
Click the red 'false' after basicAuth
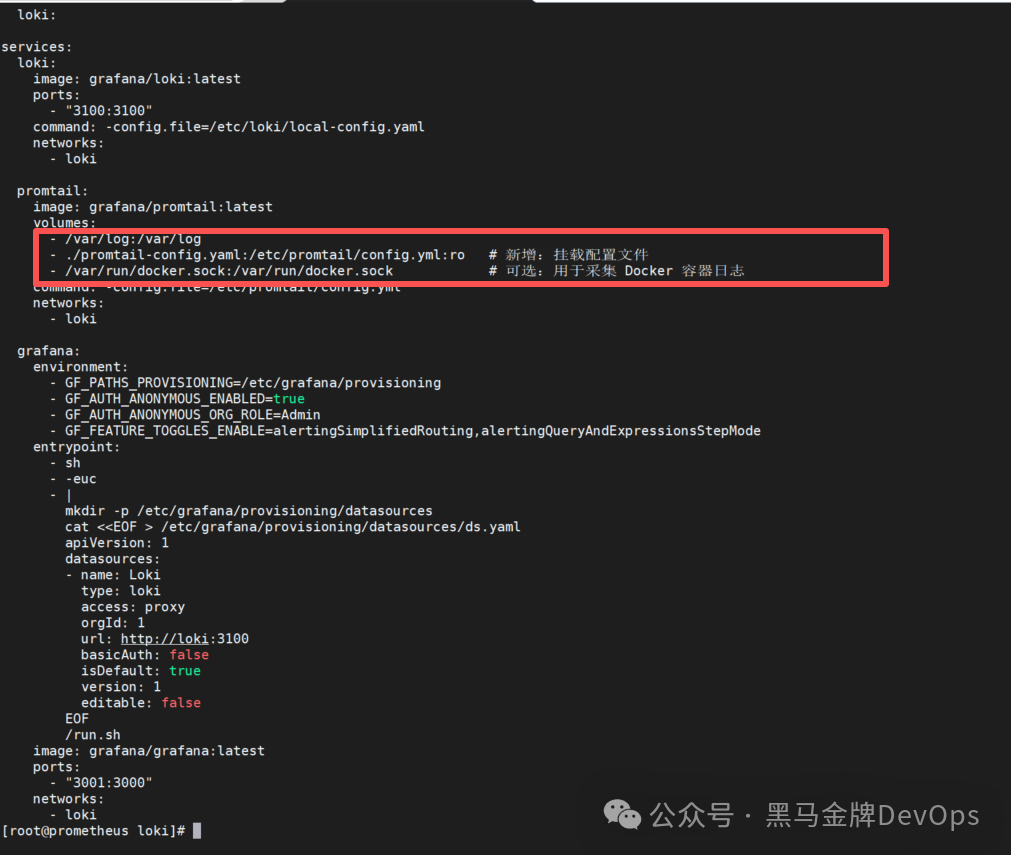(x=189, y=654)
